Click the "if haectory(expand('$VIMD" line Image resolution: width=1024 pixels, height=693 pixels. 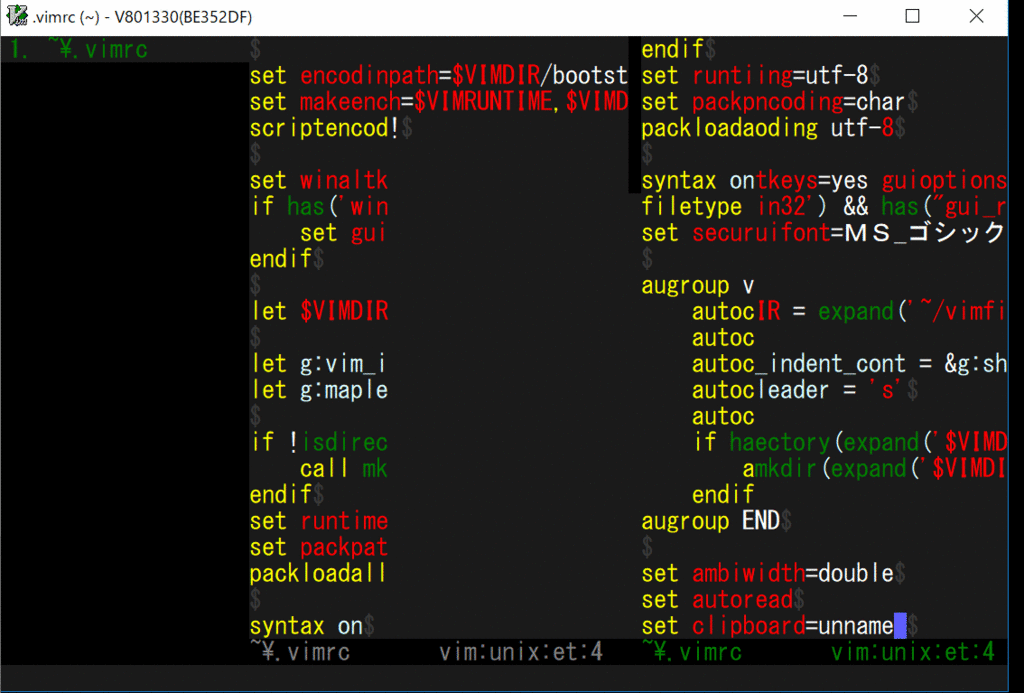[849, 442]
